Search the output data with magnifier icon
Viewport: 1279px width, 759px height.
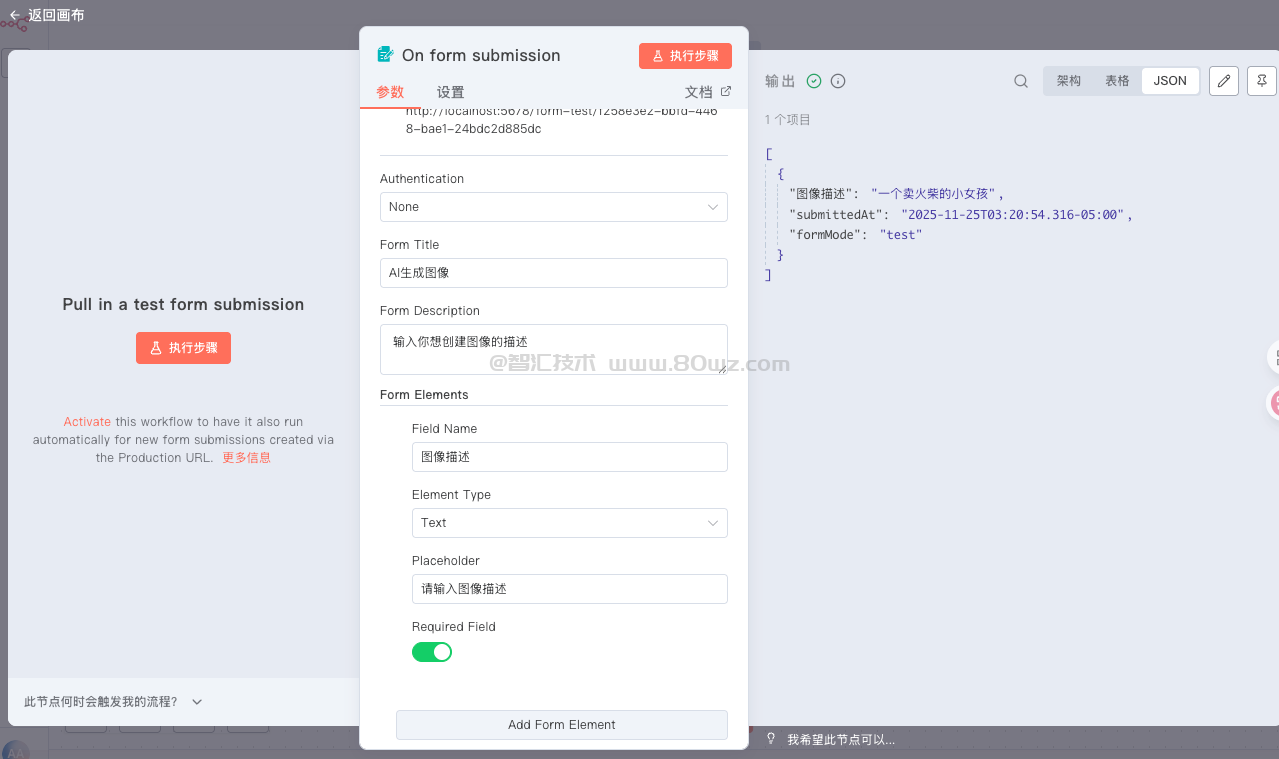coord(1021,81)
